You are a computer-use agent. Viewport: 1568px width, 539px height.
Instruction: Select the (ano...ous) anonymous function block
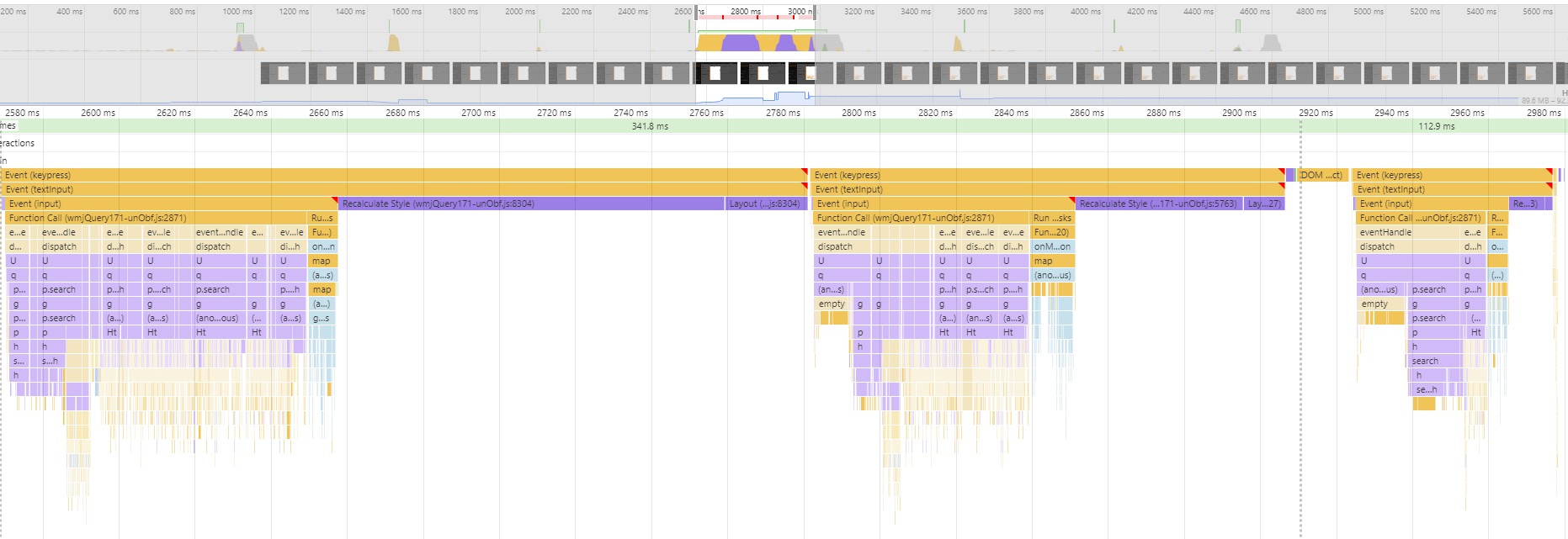click(x=217, y=318)
